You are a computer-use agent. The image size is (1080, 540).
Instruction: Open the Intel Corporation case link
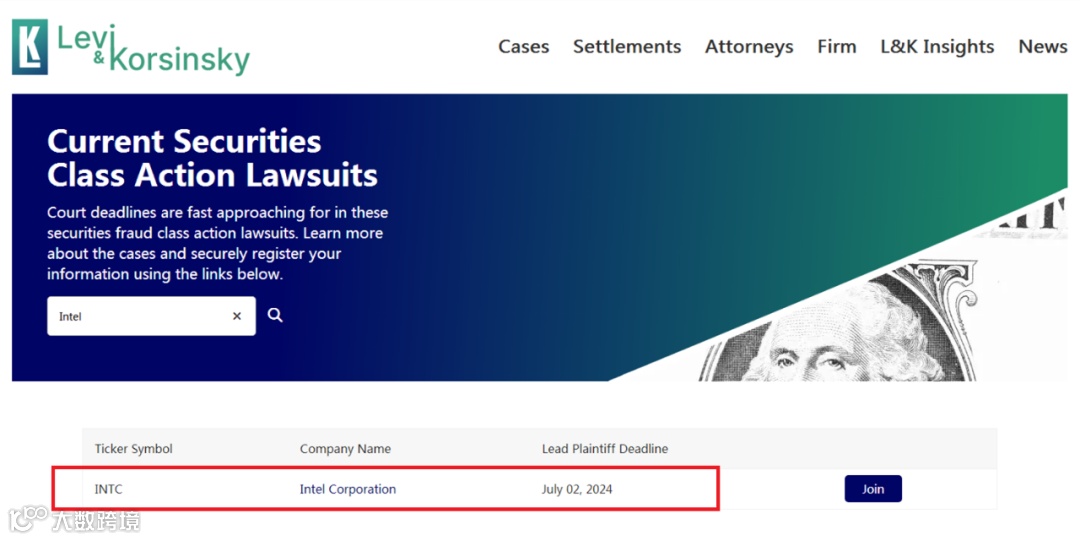pos(348,489)
